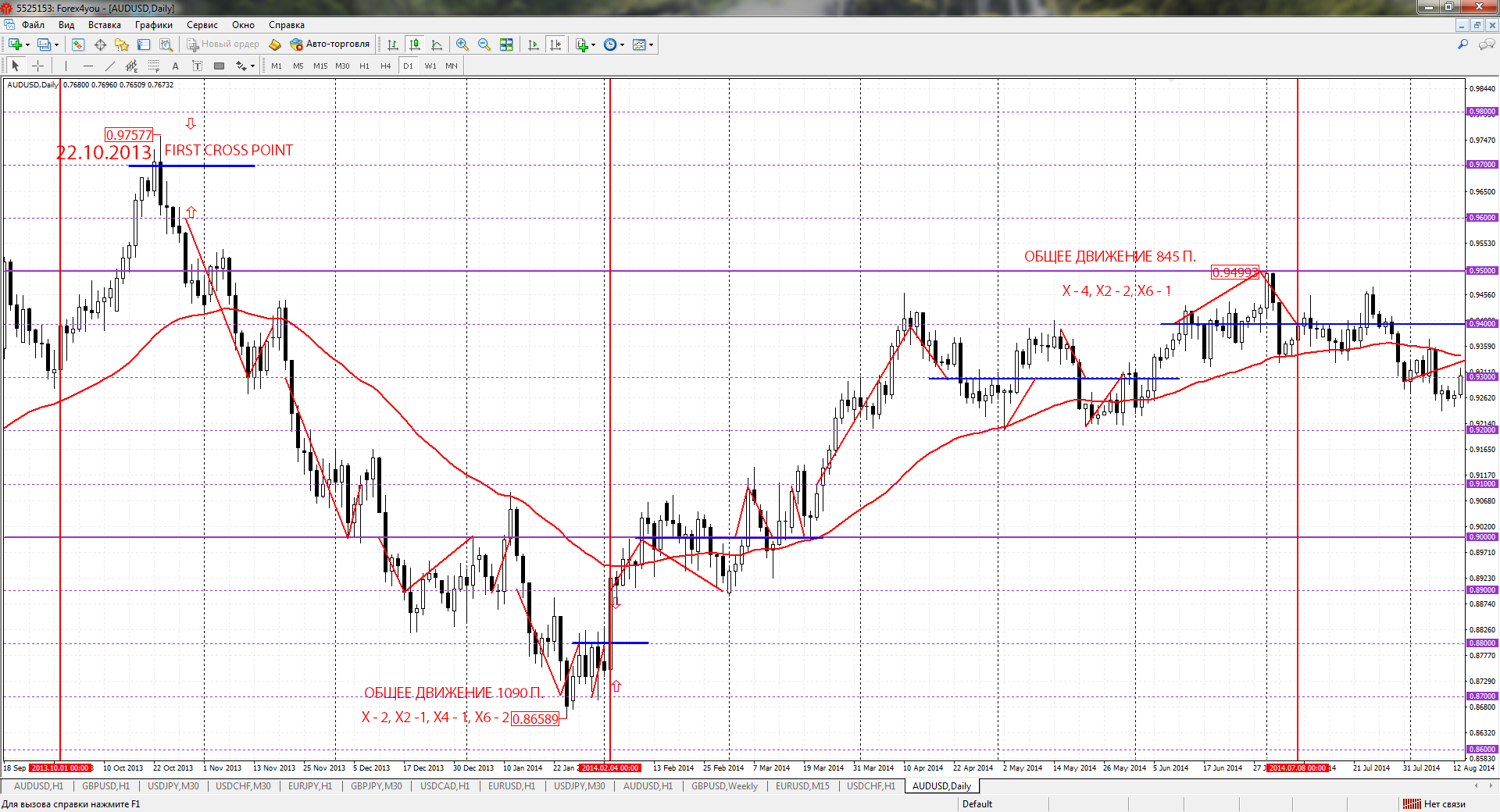Open the Data Window panel
The height and width of the screenshot is (812, 1500).
click(x=100, y=45)
